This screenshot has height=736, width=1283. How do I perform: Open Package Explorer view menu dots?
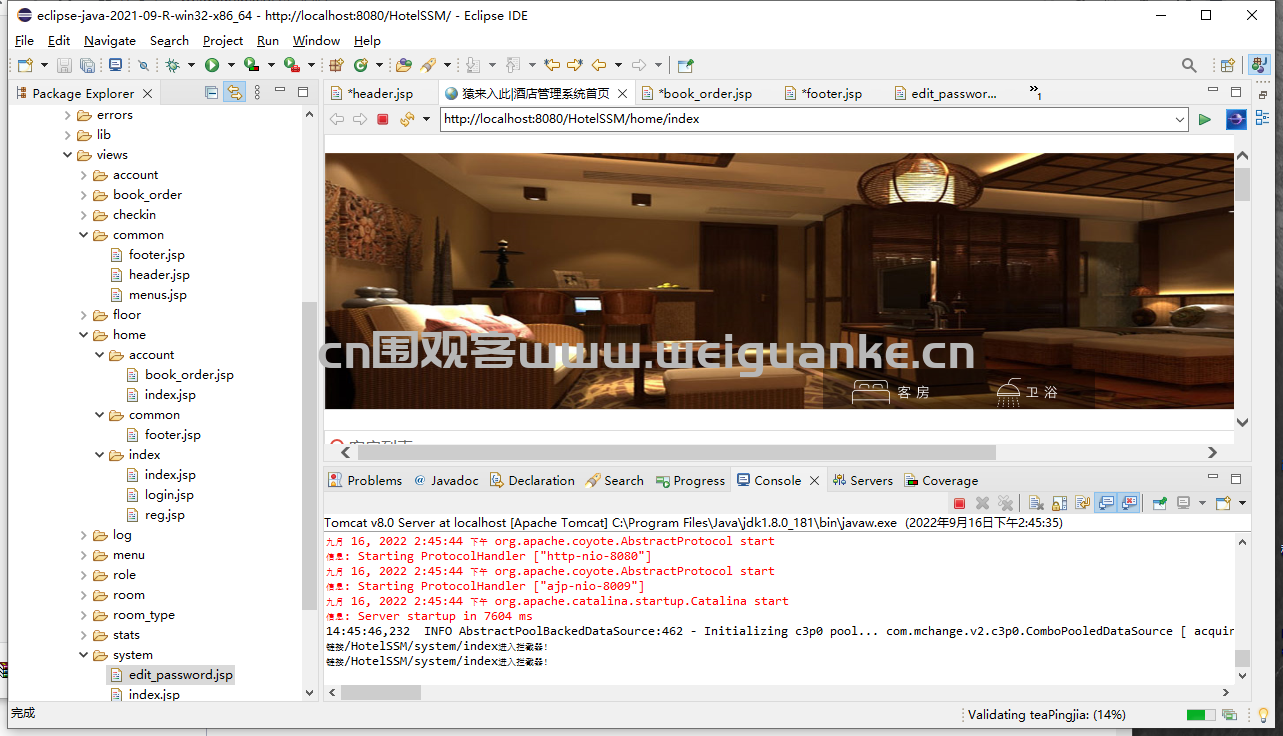(257, 93)
